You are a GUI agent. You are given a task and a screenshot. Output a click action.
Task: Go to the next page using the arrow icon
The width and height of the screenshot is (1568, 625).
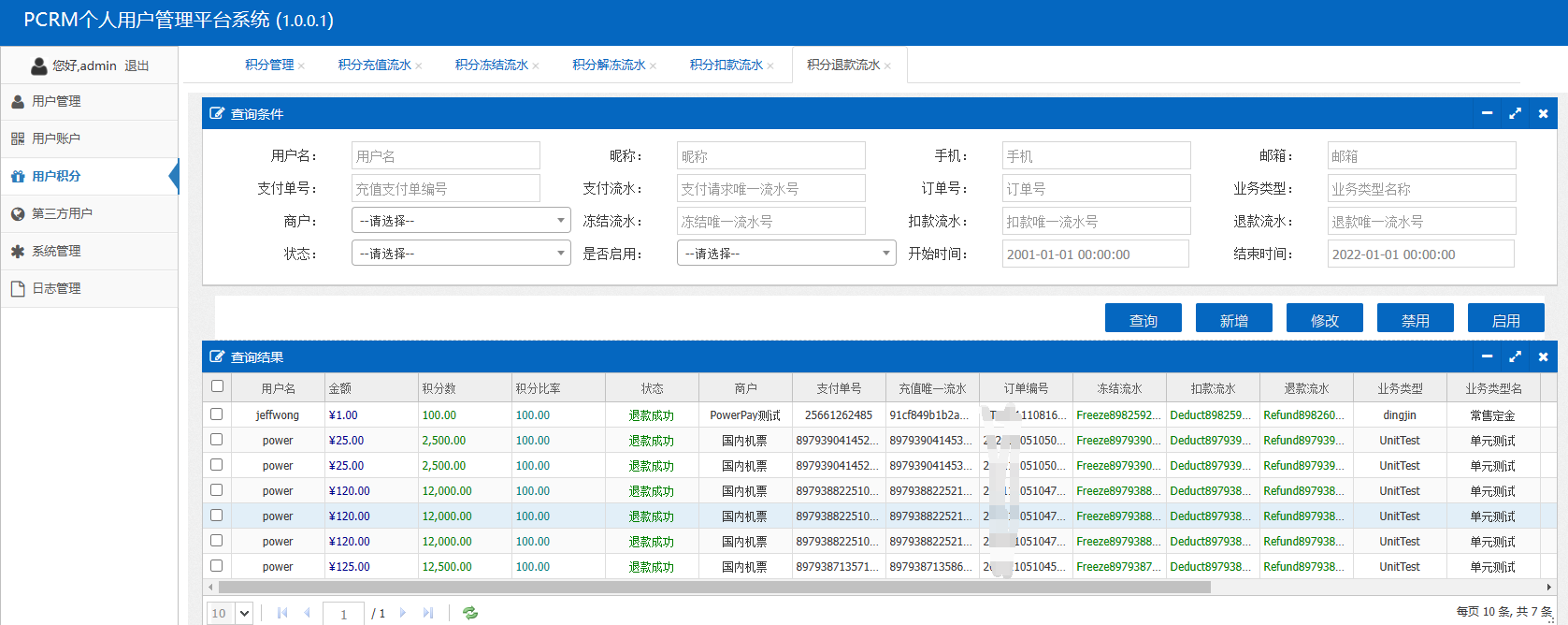click(403, 613)
